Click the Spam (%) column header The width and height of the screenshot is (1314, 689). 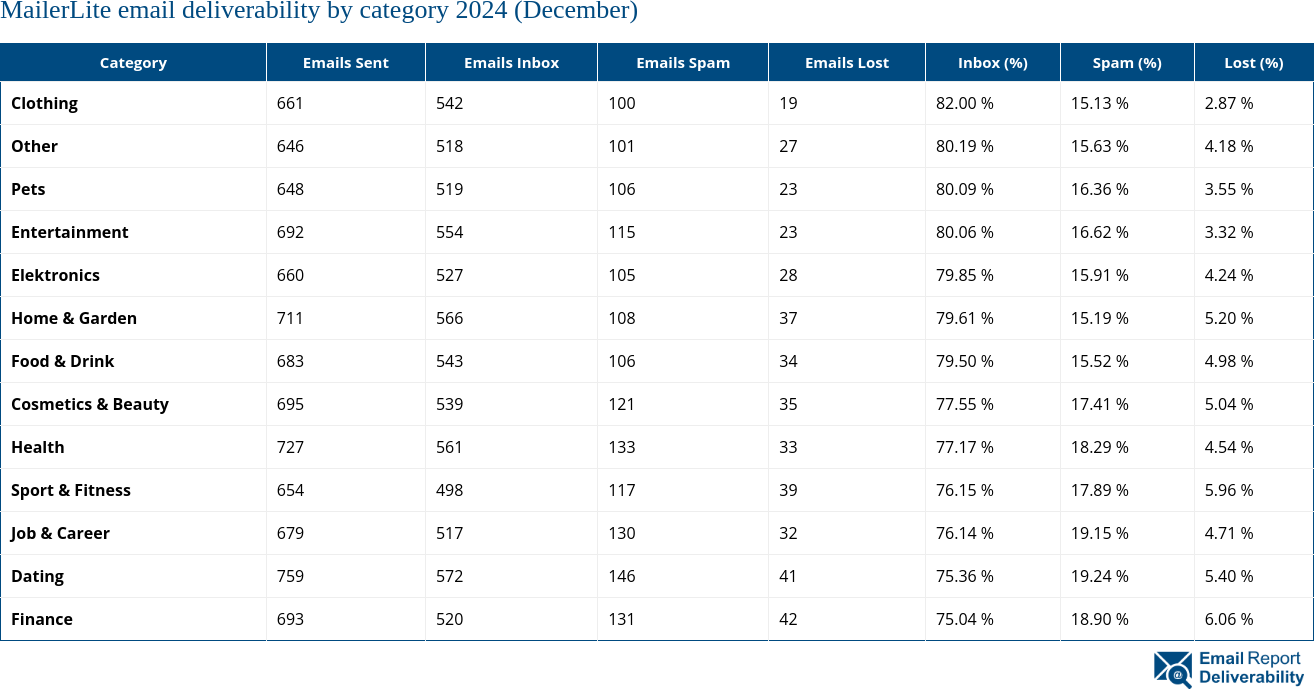pyautogui.click(x=1127, y=62)
